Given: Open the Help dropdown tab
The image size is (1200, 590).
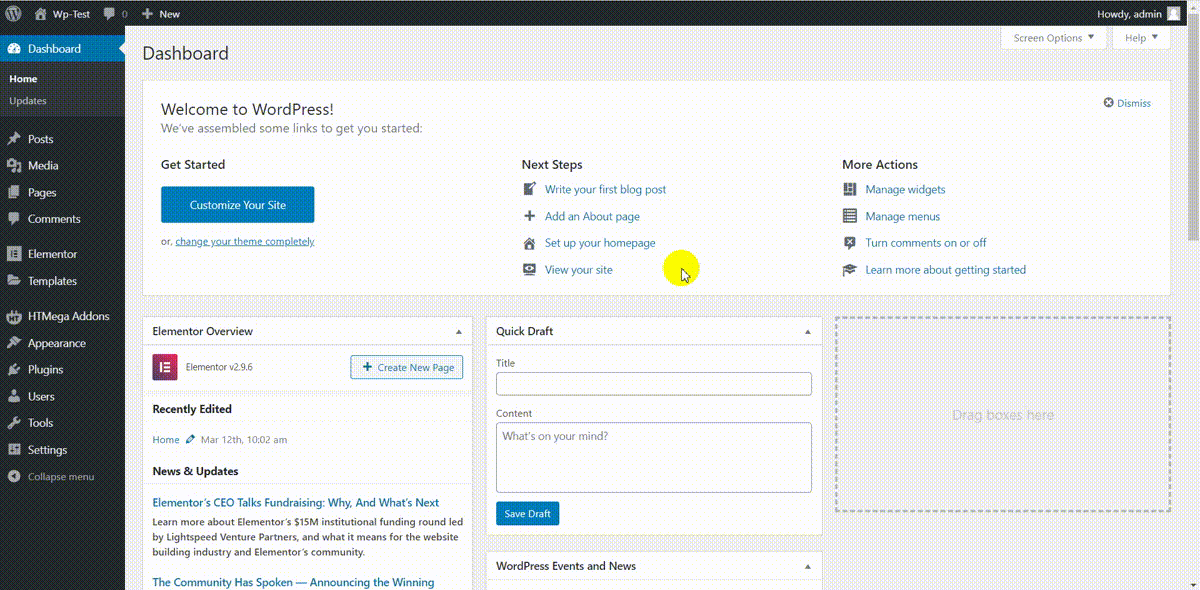Looking at the screenshot, I should pos(1141,38).
